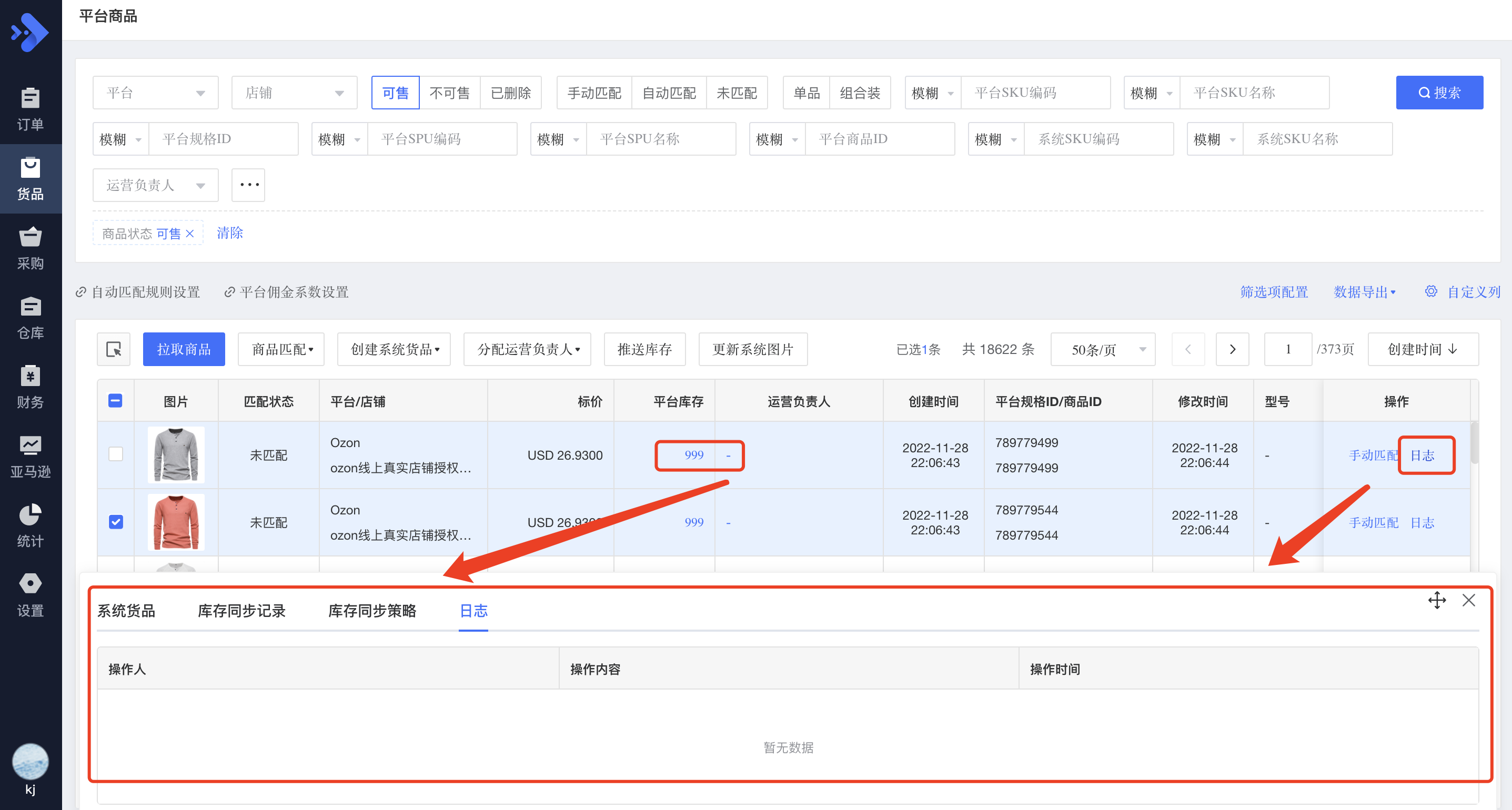Viewport: 1512px width, 810px height.
Task: Close the bottom log panel
Action: pos(1468,600)
